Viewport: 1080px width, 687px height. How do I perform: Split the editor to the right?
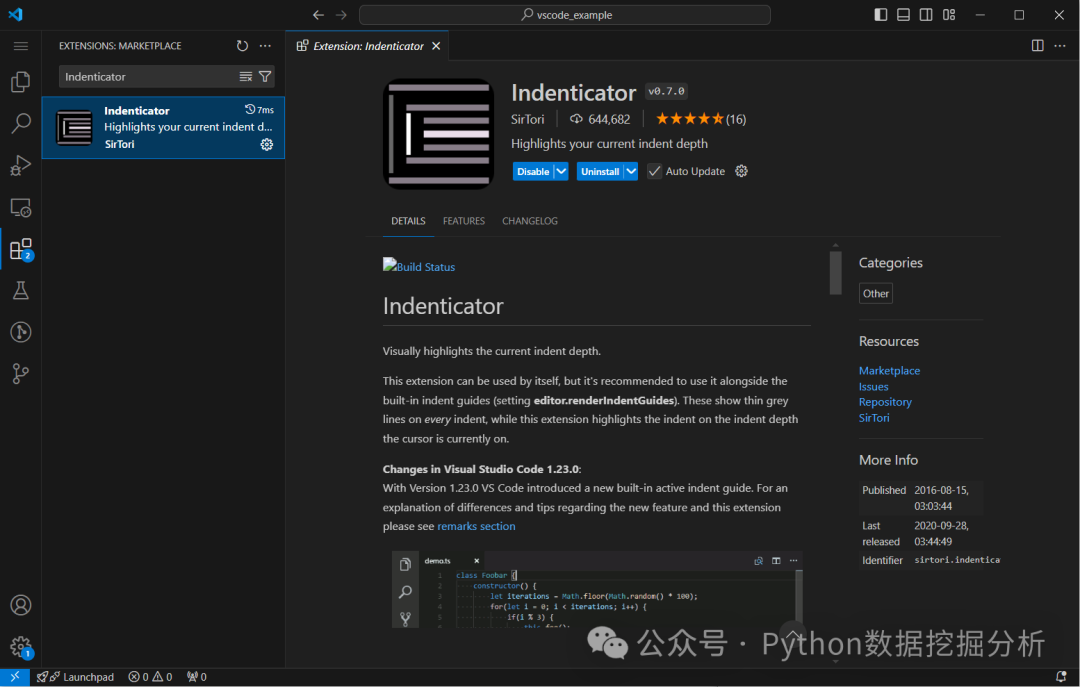pyautogui.click(x=1037, y=46)
